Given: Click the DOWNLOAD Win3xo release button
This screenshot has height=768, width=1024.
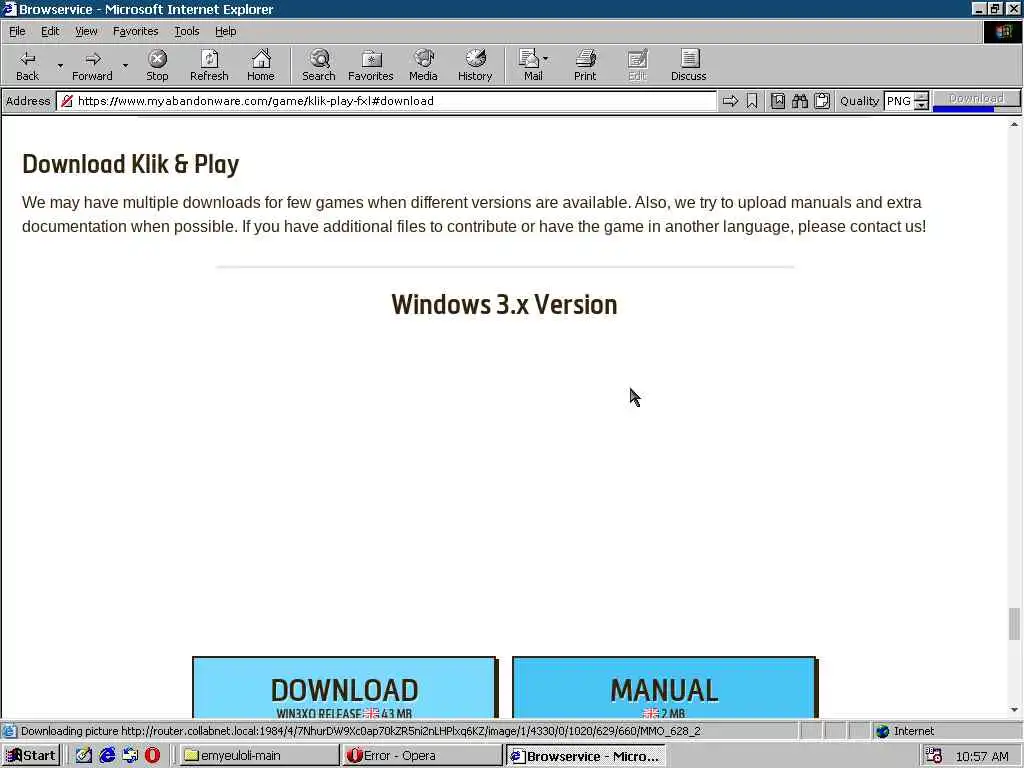Looking at the screenshot, I should coord(344,688).
